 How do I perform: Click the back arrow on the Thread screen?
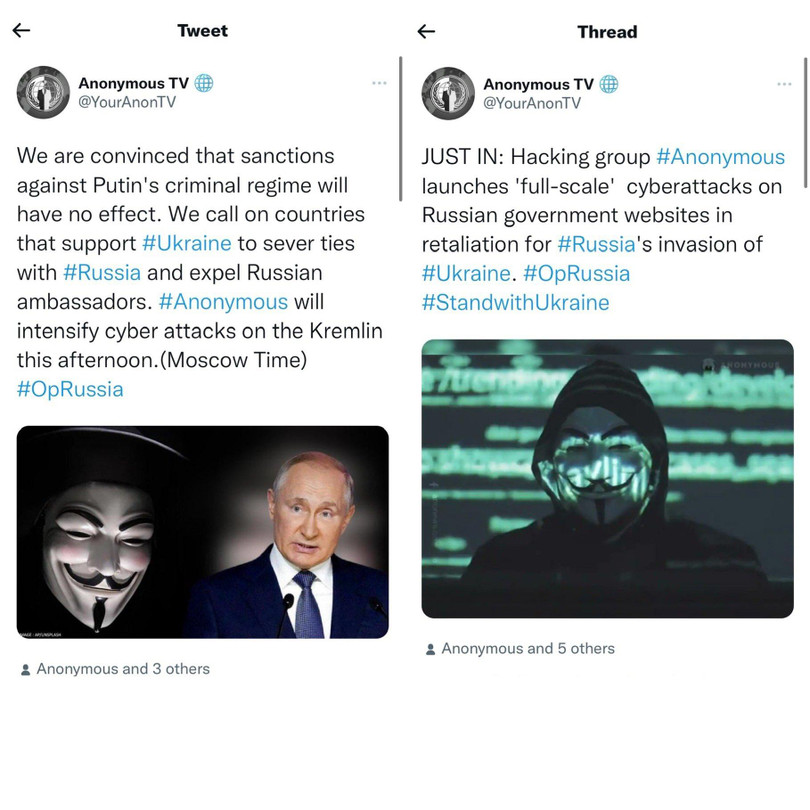pyautogui.click(x=427, y=32)
